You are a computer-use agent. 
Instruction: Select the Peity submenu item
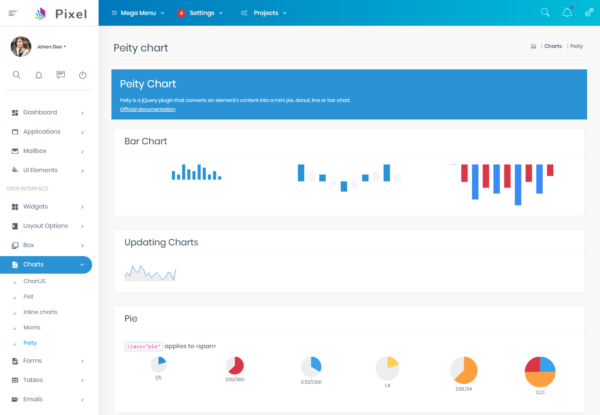[30, 343]
